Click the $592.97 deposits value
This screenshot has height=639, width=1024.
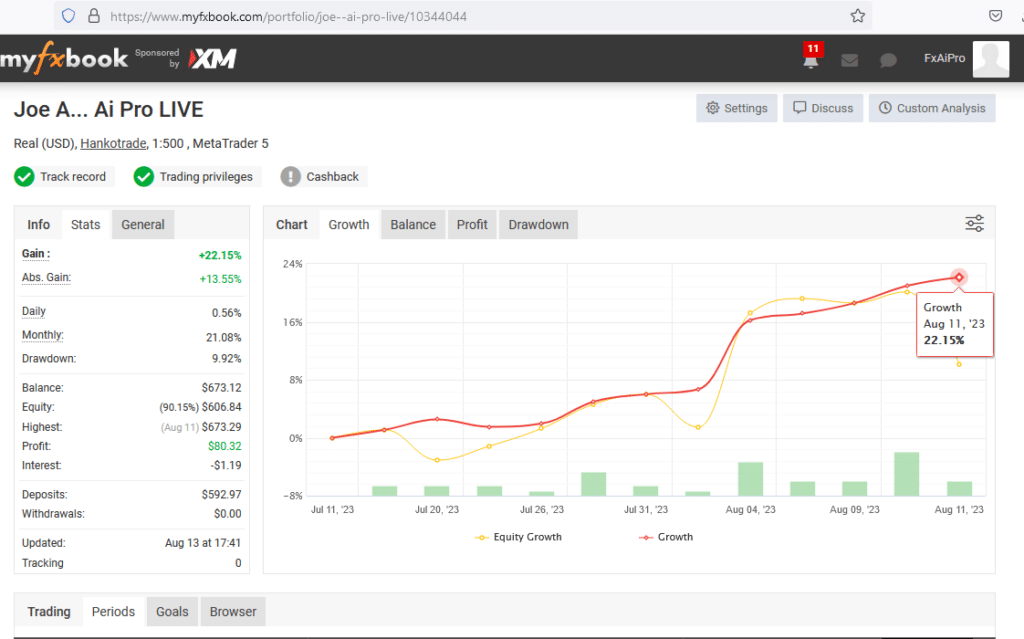click(x=221, y=495)
